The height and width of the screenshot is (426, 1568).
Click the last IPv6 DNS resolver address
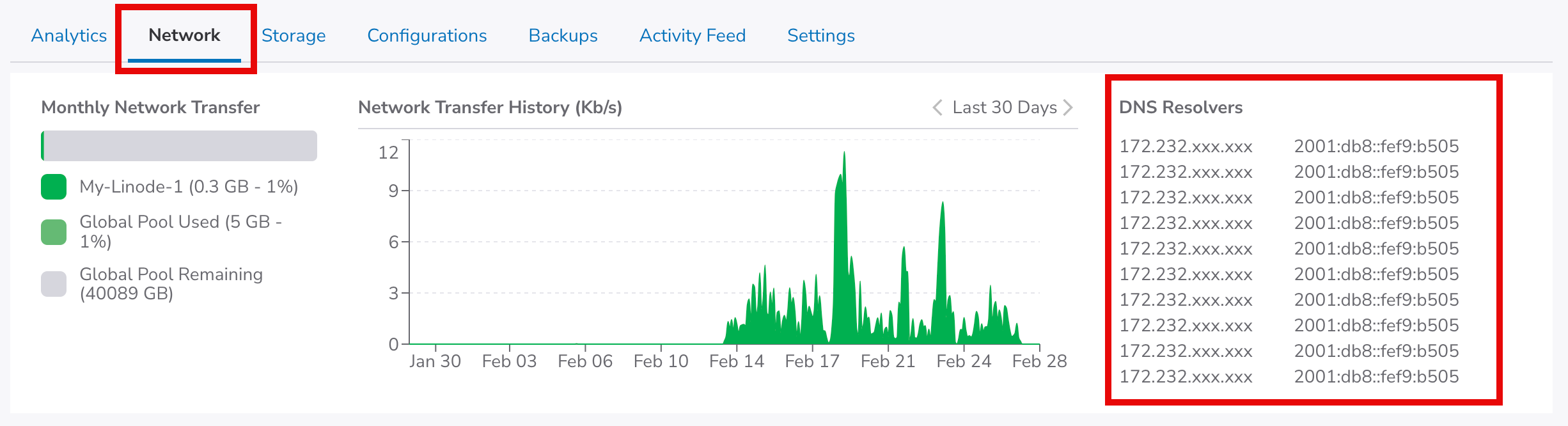coord(1376,377)
